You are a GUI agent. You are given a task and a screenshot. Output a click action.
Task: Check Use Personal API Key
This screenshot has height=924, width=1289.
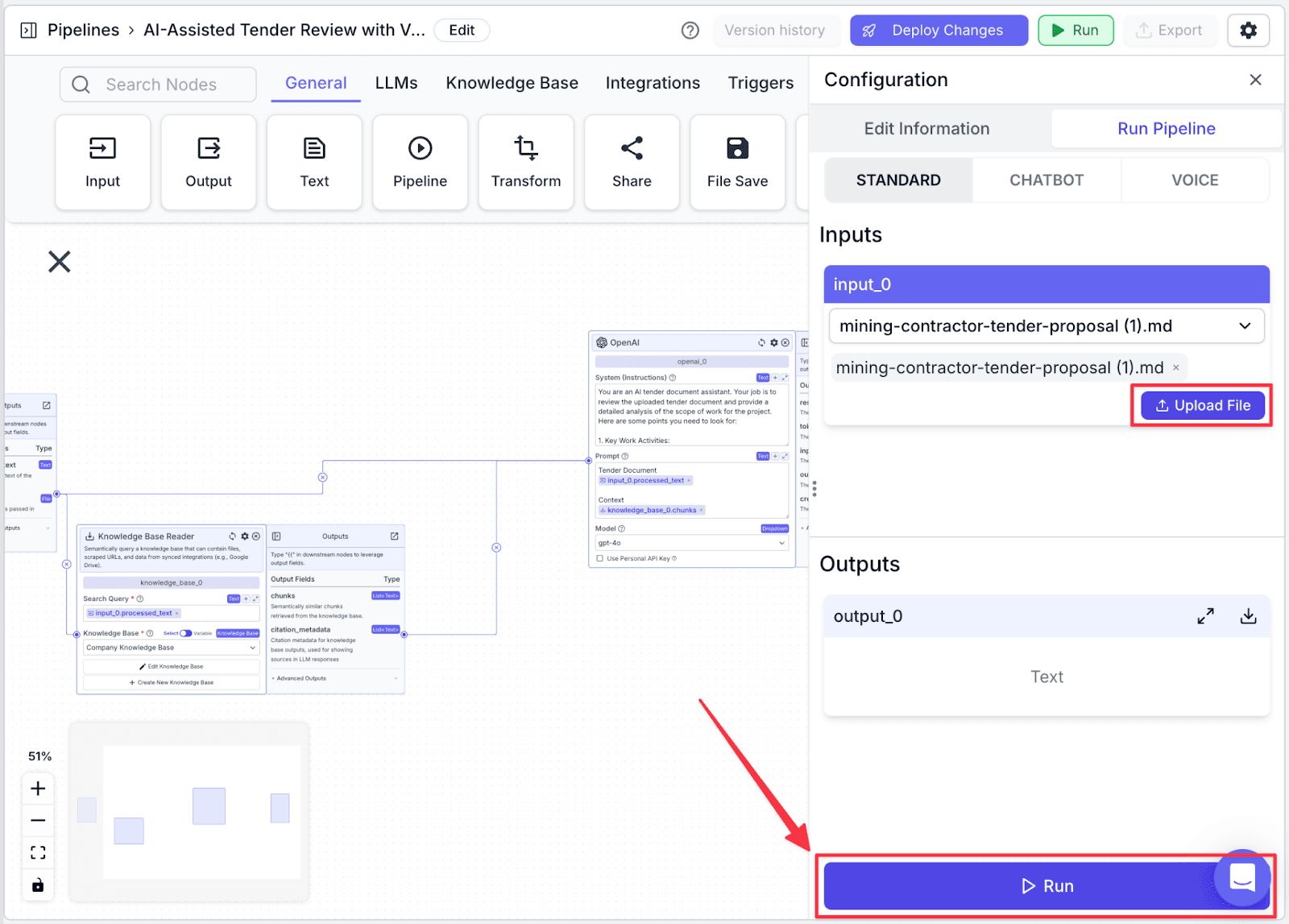click(599, 558)
